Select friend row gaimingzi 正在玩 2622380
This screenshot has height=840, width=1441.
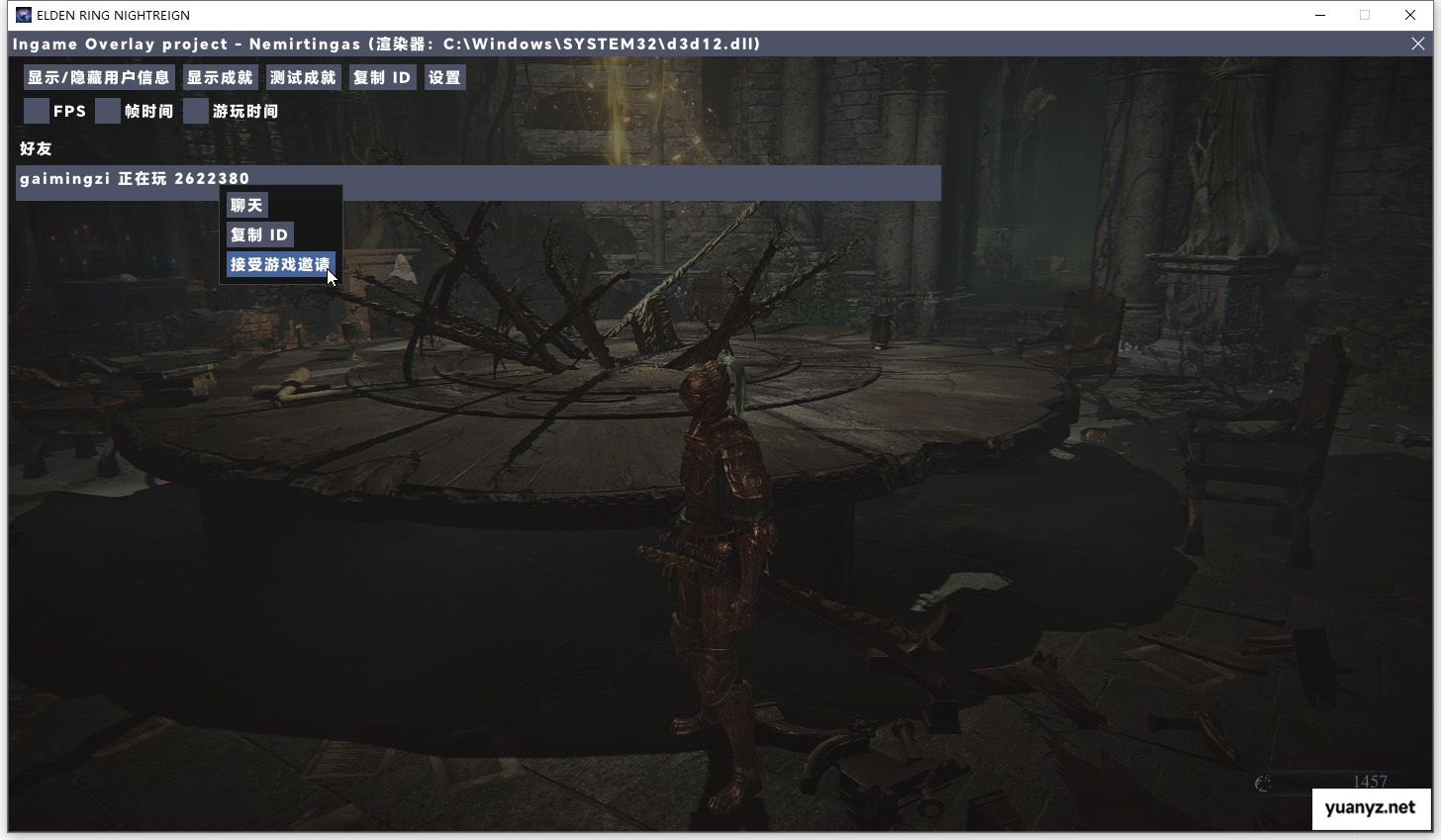478,183
